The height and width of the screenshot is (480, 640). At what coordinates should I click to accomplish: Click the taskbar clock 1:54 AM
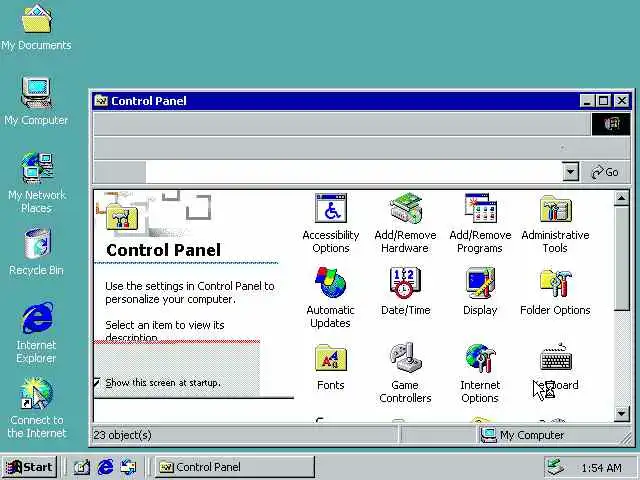[601, 467]
